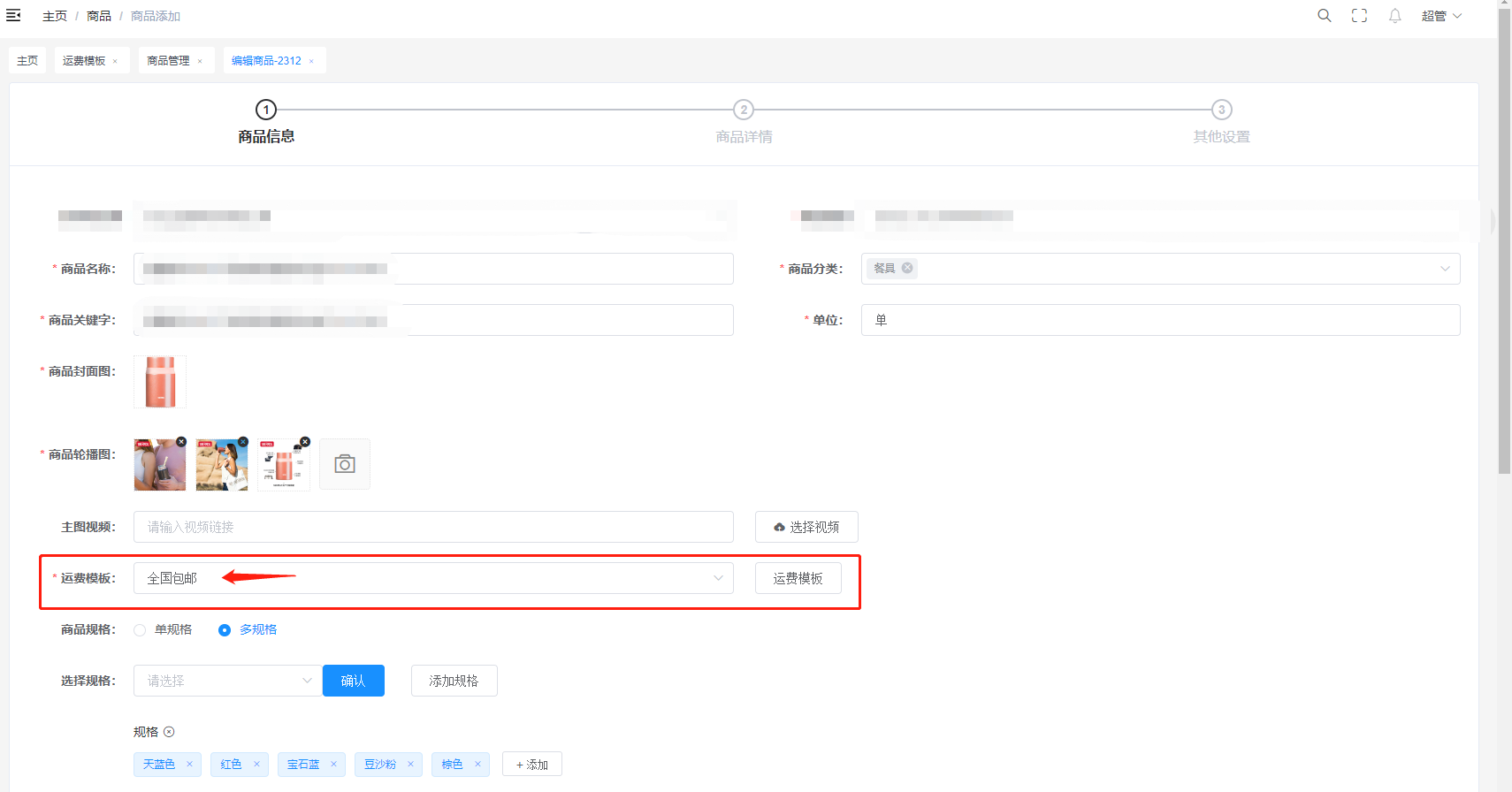This screenshot has height=792, width=1512.
Task: Click the 商品关键字 input field
Action: pos(433,320)
